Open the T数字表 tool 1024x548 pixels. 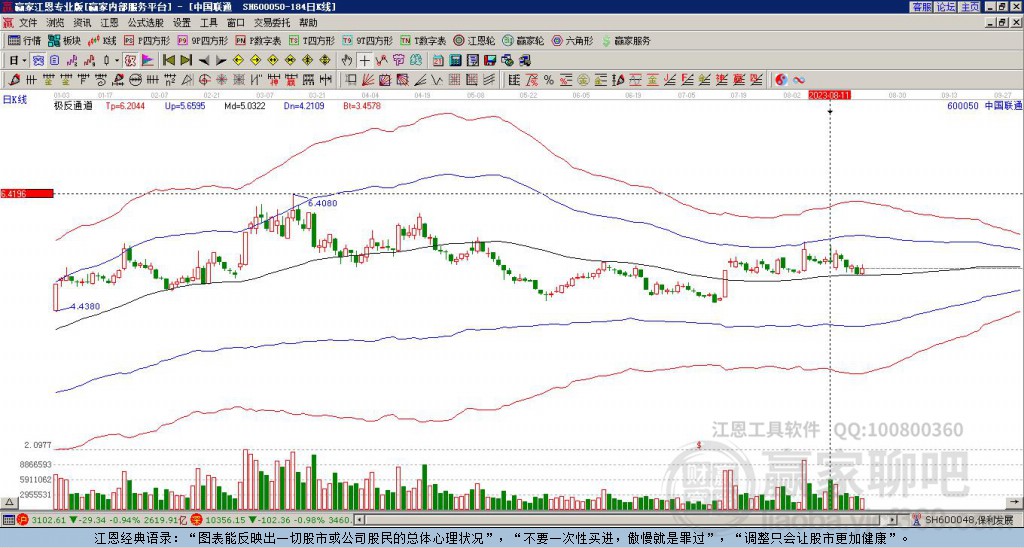[423, 40]
